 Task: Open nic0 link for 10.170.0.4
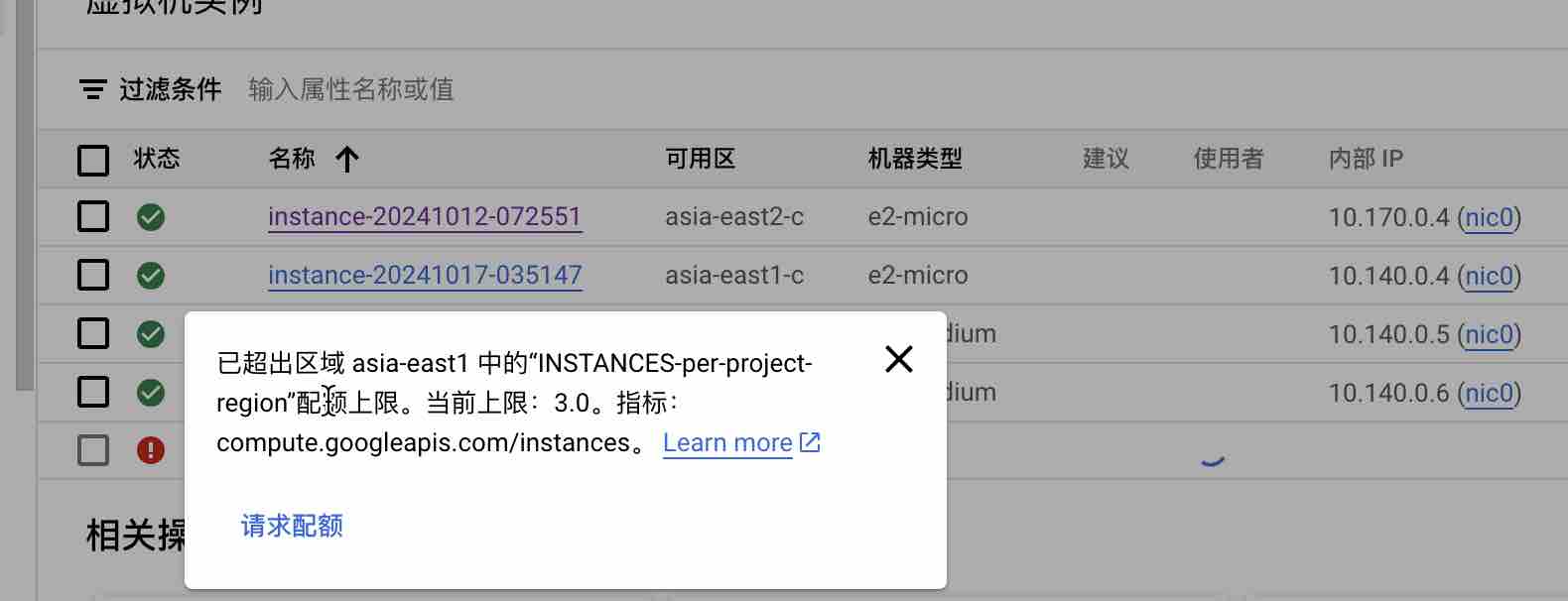point(1489,217)
